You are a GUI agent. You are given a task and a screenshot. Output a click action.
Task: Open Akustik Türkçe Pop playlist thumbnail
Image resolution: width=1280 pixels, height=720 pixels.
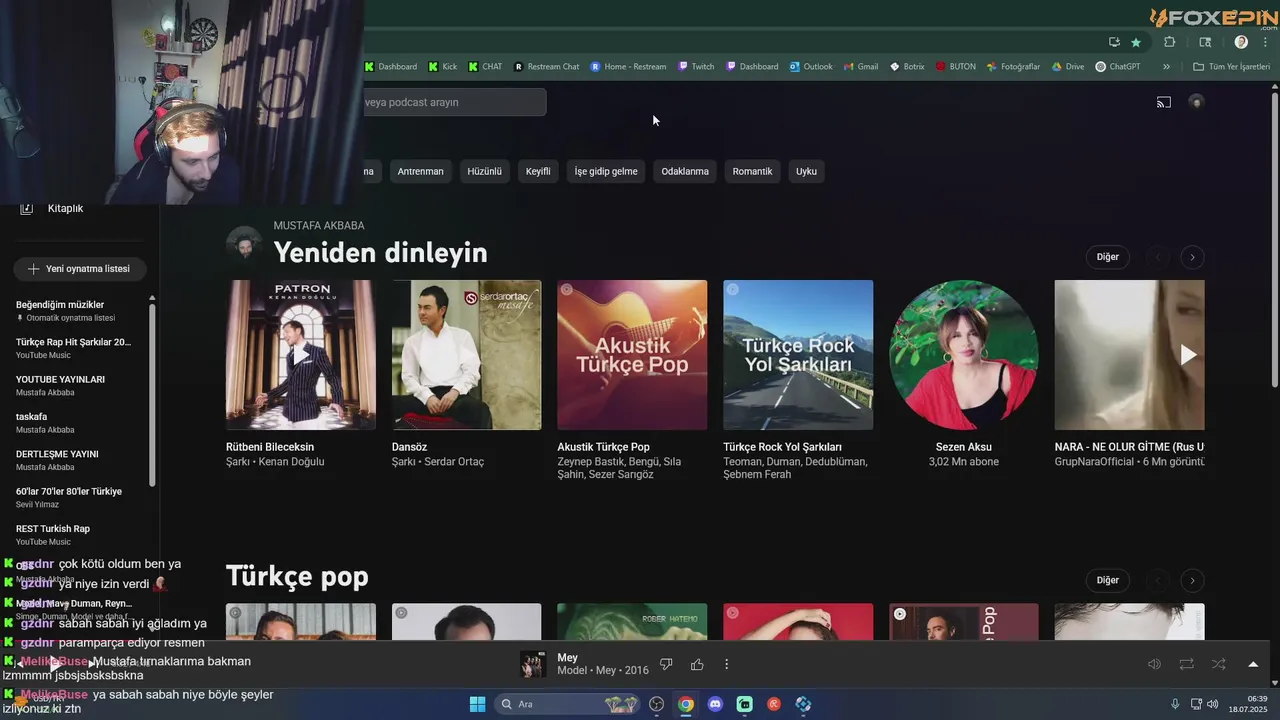point(632,355)
